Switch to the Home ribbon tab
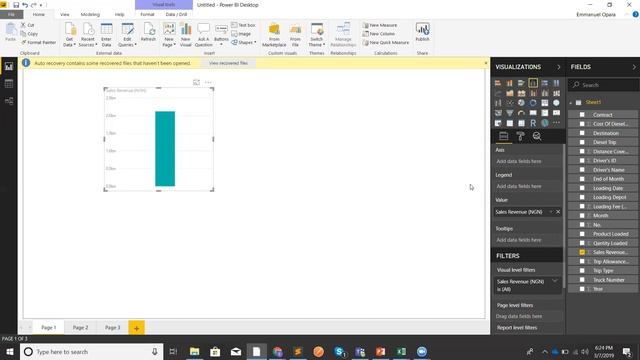Image resolution: width=640 pixels, height=360 pixels. [x=39, y=14]
